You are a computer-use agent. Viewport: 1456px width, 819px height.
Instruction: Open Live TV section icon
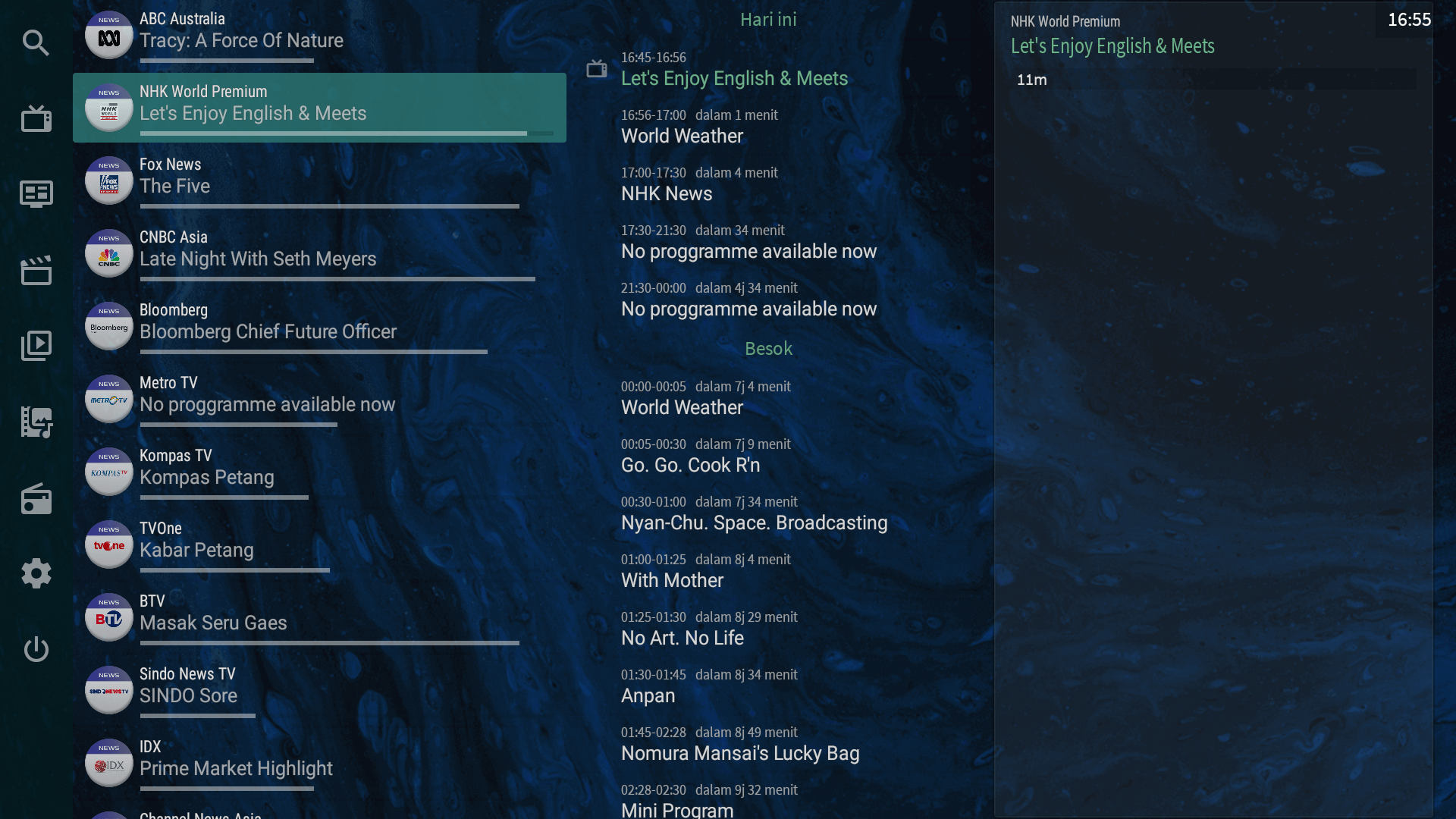point(36,118)
